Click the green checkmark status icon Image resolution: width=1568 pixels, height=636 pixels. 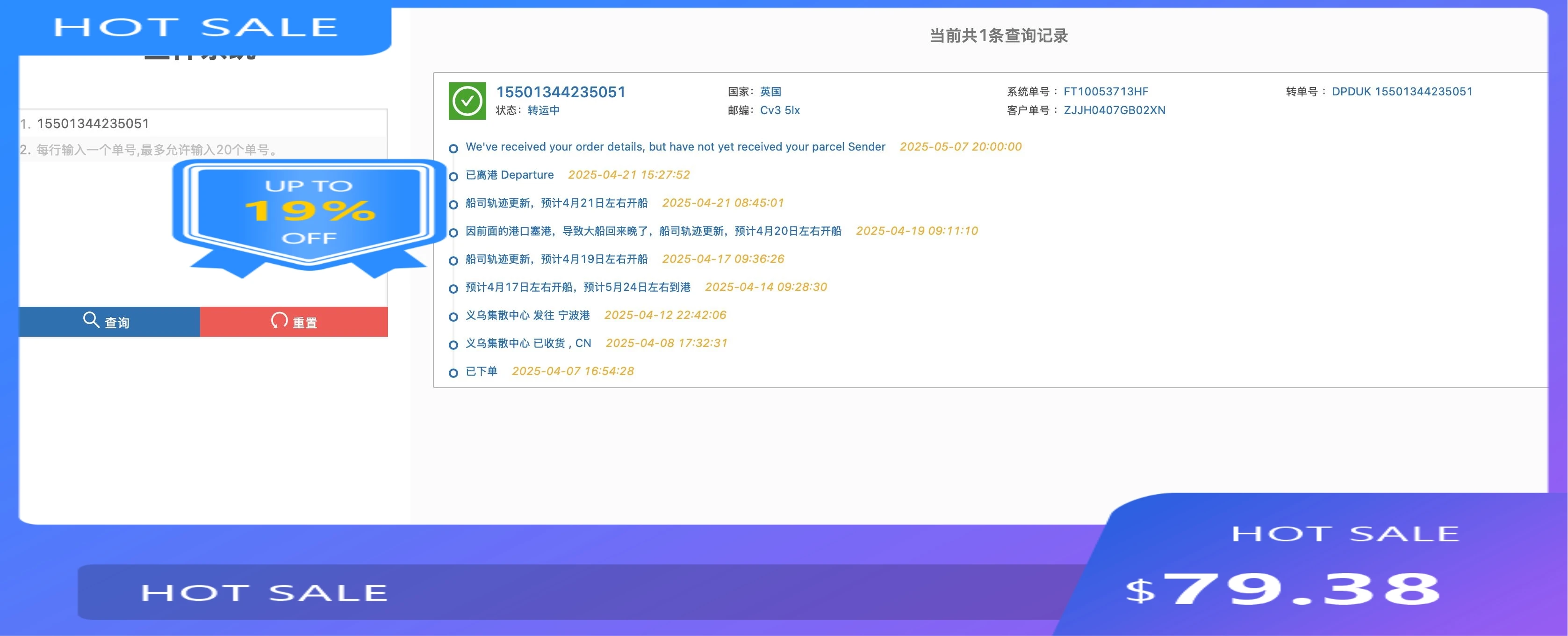coord(468,101)
